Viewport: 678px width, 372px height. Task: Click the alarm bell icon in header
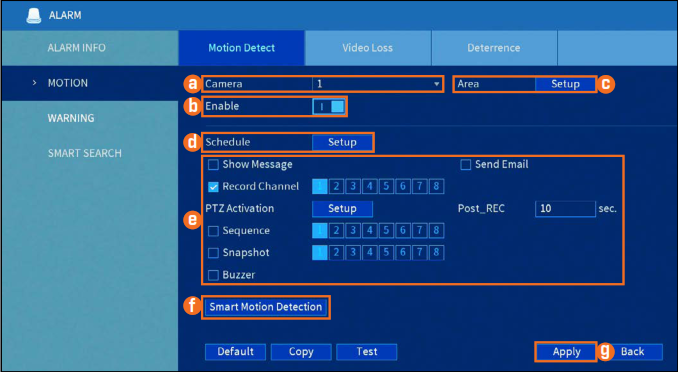(x=34, y=16)
